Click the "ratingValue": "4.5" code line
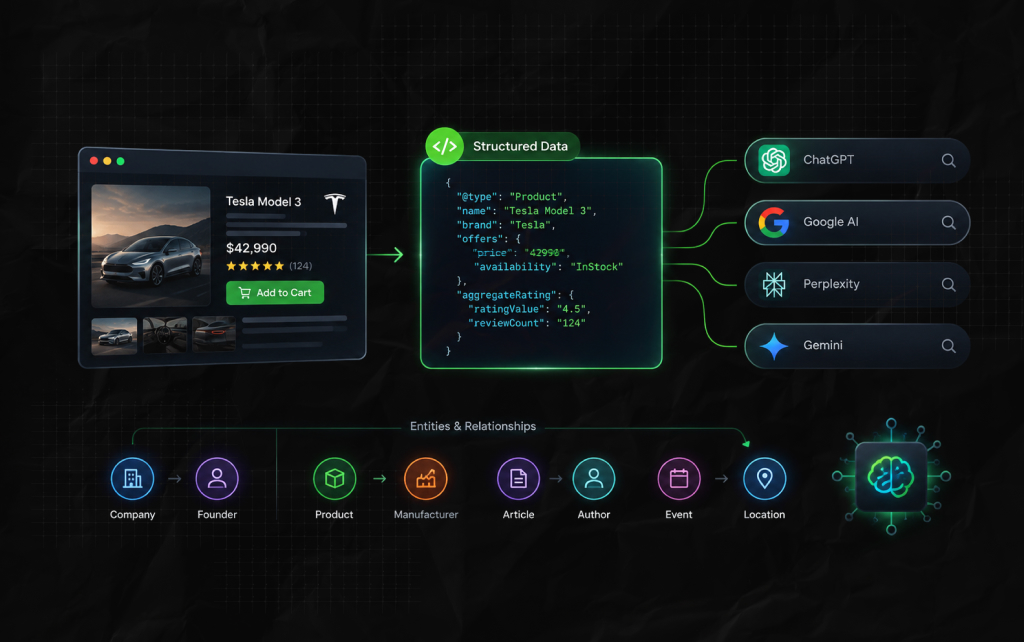Viewport: 1024px width, 642px height. pyautogui.click(x=529, y=309)
